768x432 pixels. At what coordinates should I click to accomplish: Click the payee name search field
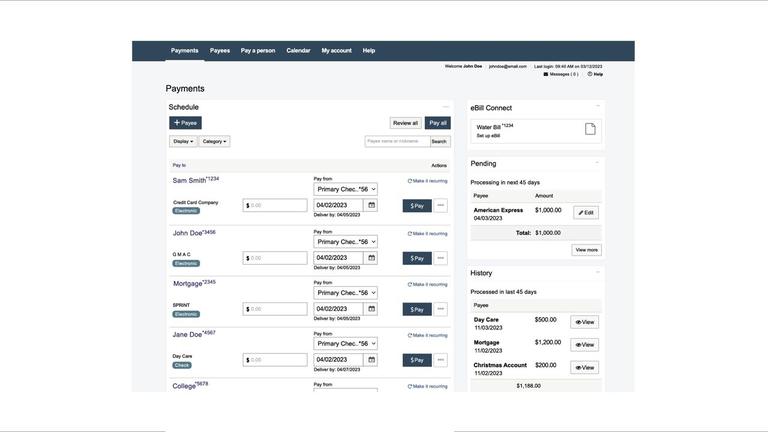396,141
